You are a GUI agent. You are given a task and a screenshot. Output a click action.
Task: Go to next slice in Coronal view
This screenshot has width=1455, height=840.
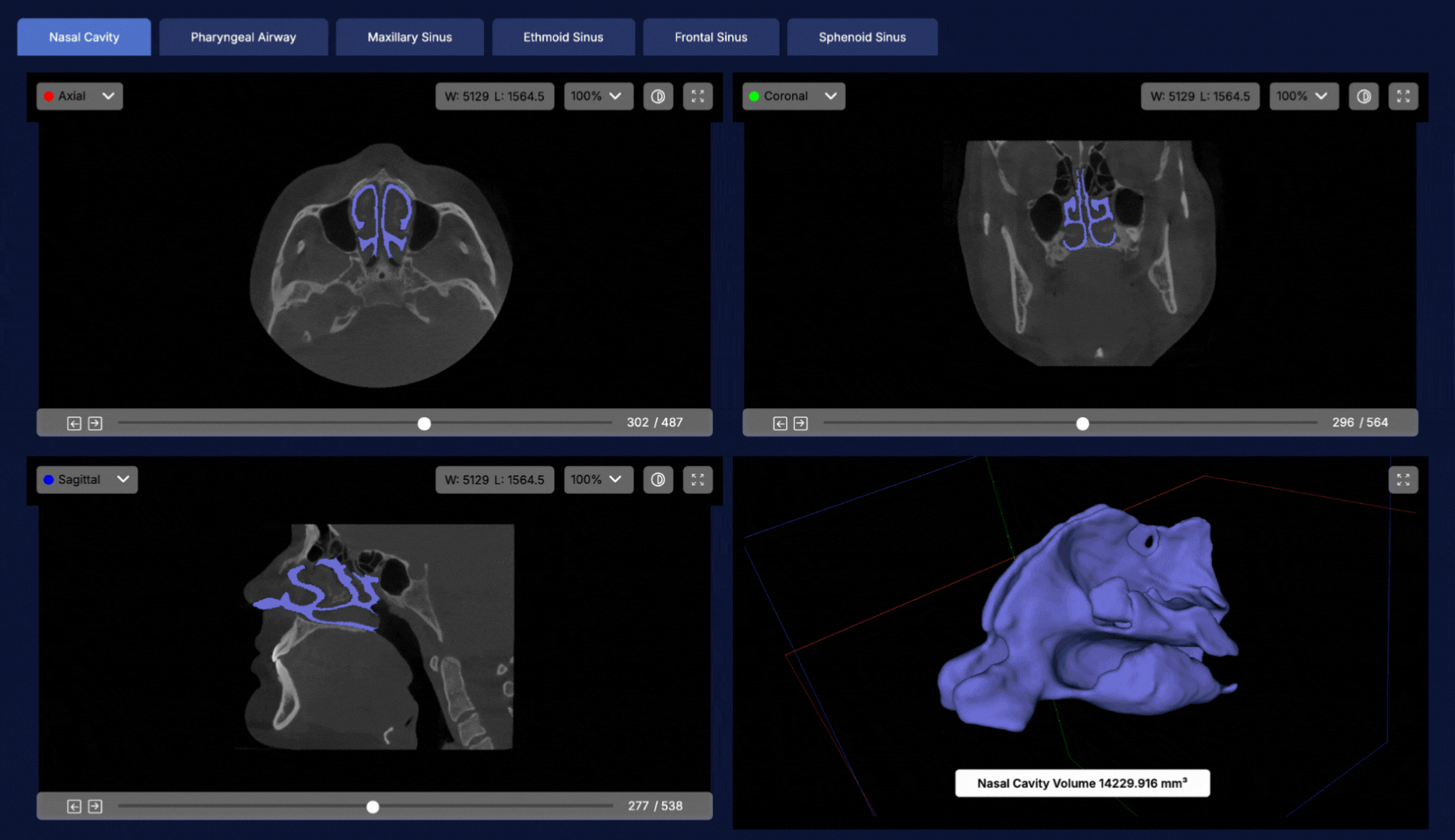click(x=801, y=423)
